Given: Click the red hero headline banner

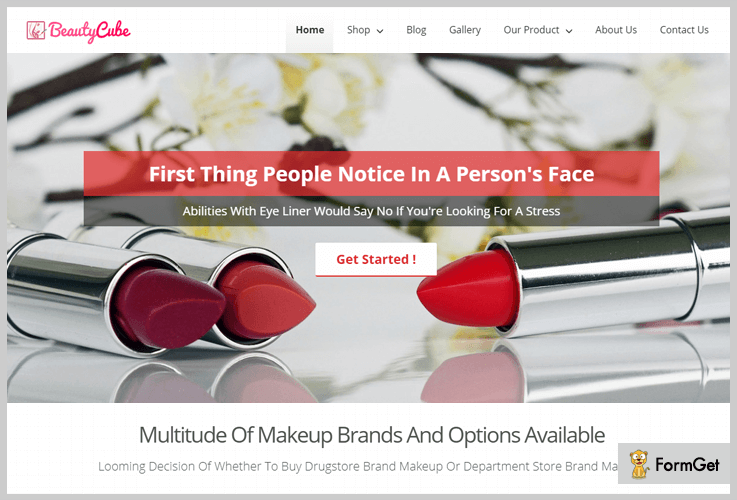Looking at the screenshot, I should pyautogui.click(x=371, y=173).
